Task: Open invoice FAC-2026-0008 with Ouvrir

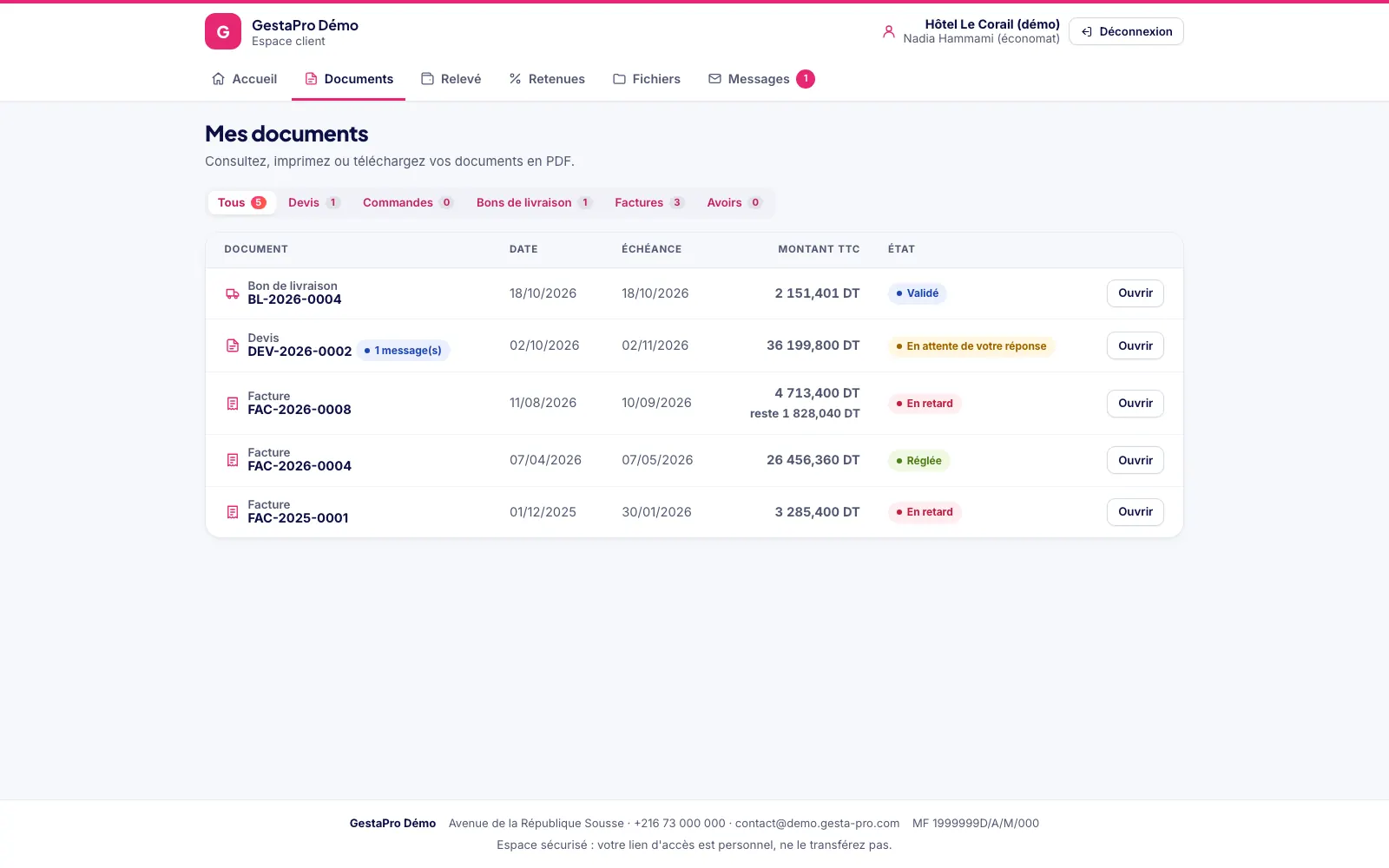Action: point(1136,404)
